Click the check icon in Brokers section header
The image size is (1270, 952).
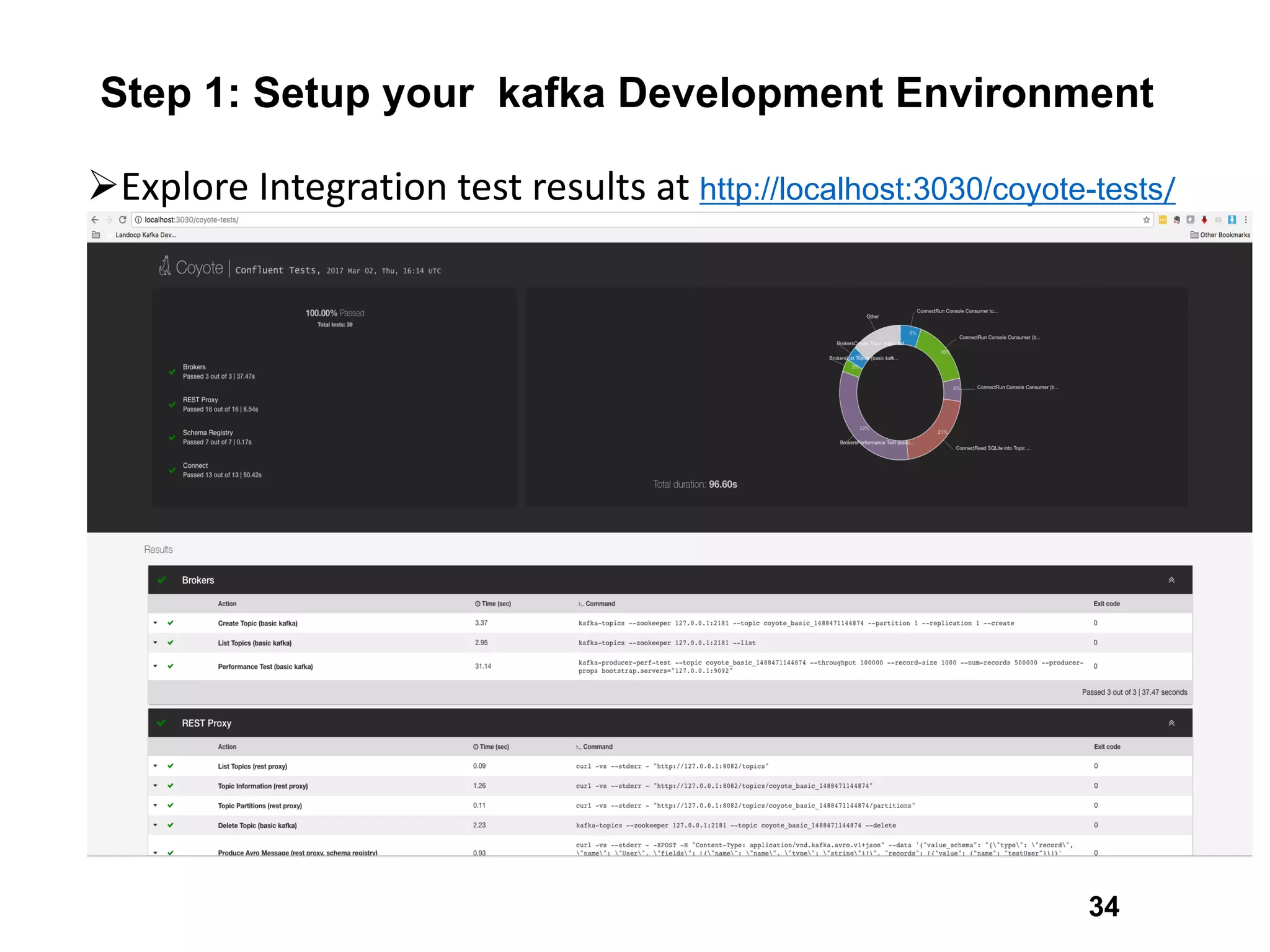click(x=162, y=580)
